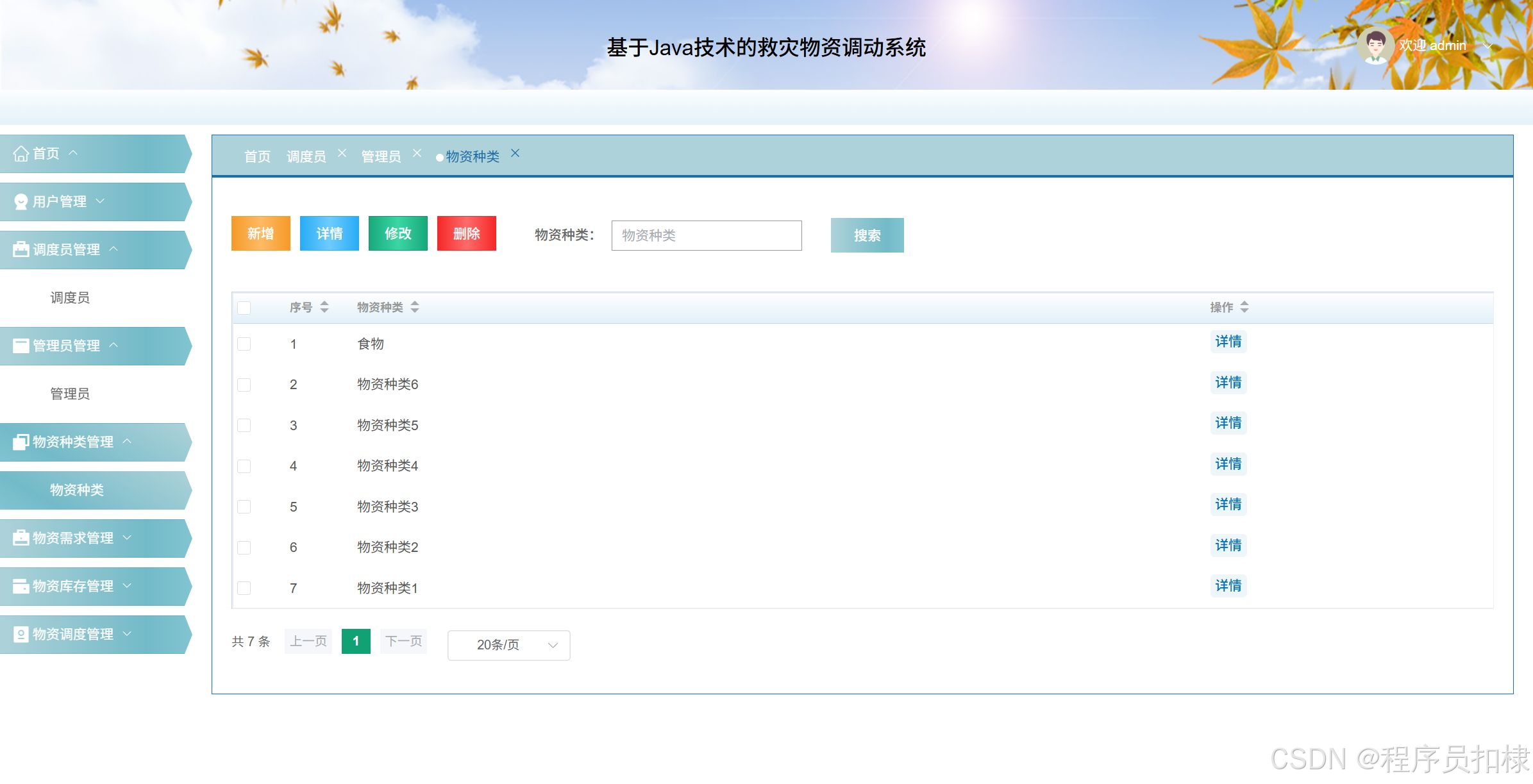The image size is (1533, 784).
Task: Click the home icon in sidebar
Action: point(21,154)
